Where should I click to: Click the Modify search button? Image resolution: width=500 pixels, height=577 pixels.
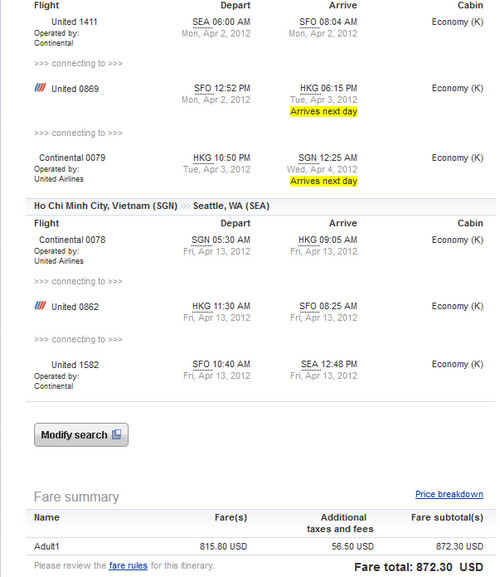coord(81,435)
